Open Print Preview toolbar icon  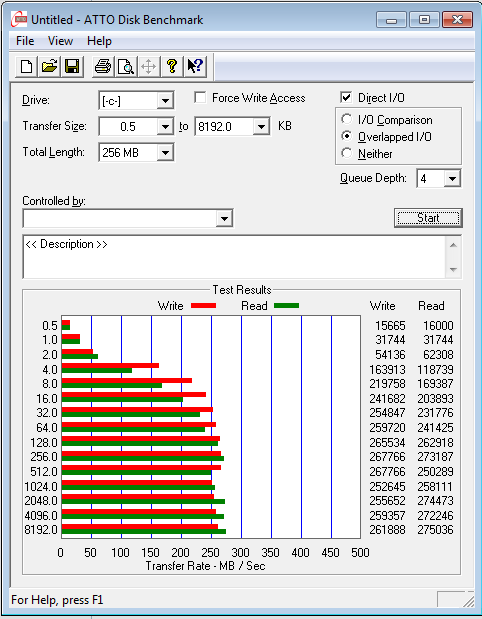coord(126,66)
